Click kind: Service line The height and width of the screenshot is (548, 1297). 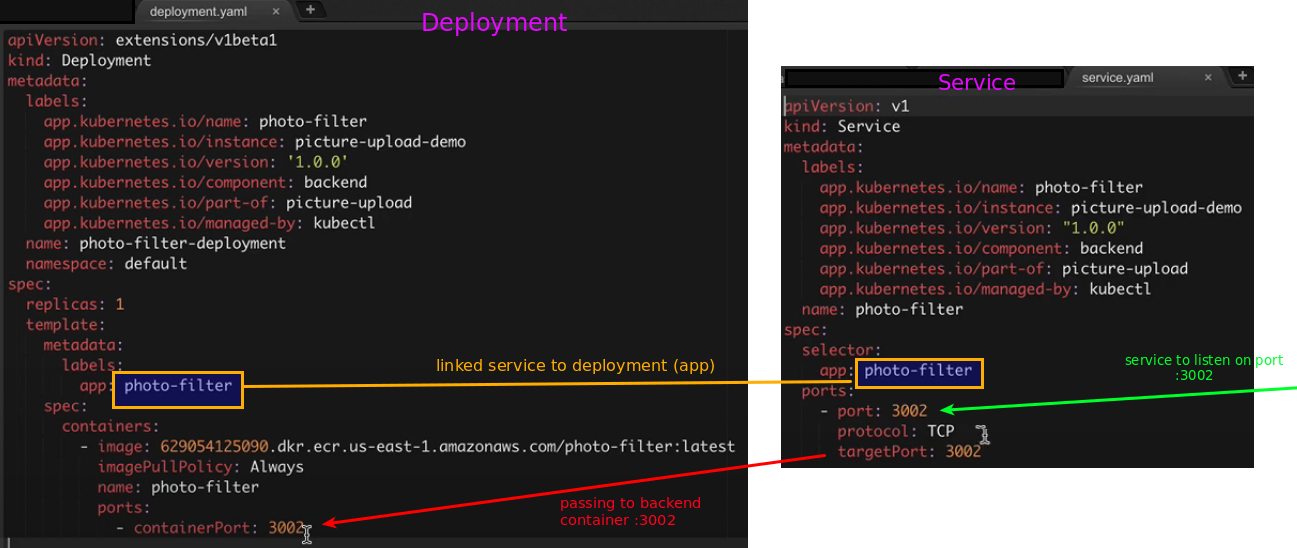[842, 127]
